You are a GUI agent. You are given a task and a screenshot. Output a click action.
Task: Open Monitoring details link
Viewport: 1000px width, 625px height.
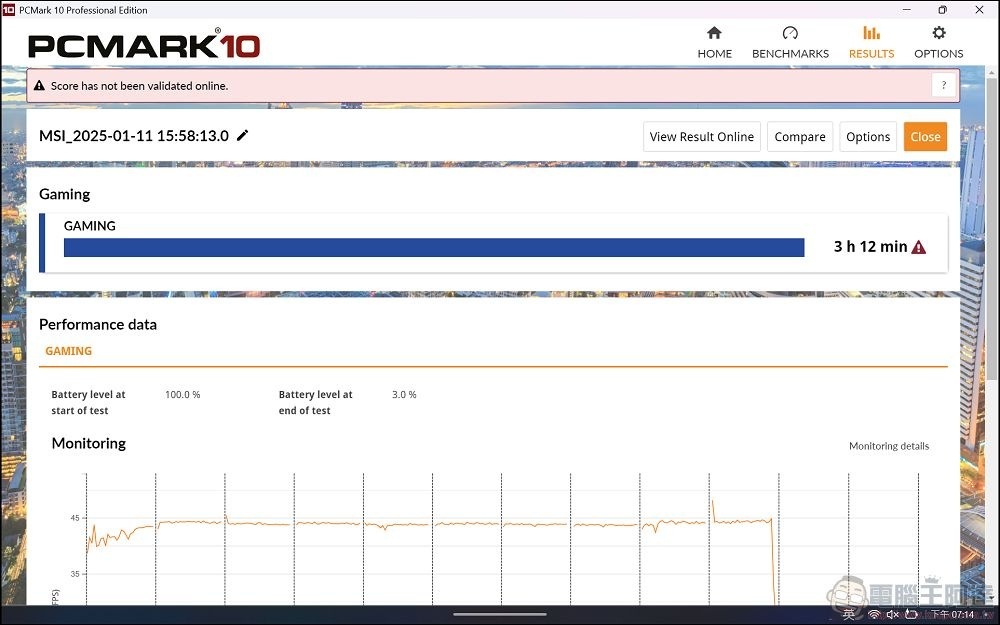(x=888, y=446)
